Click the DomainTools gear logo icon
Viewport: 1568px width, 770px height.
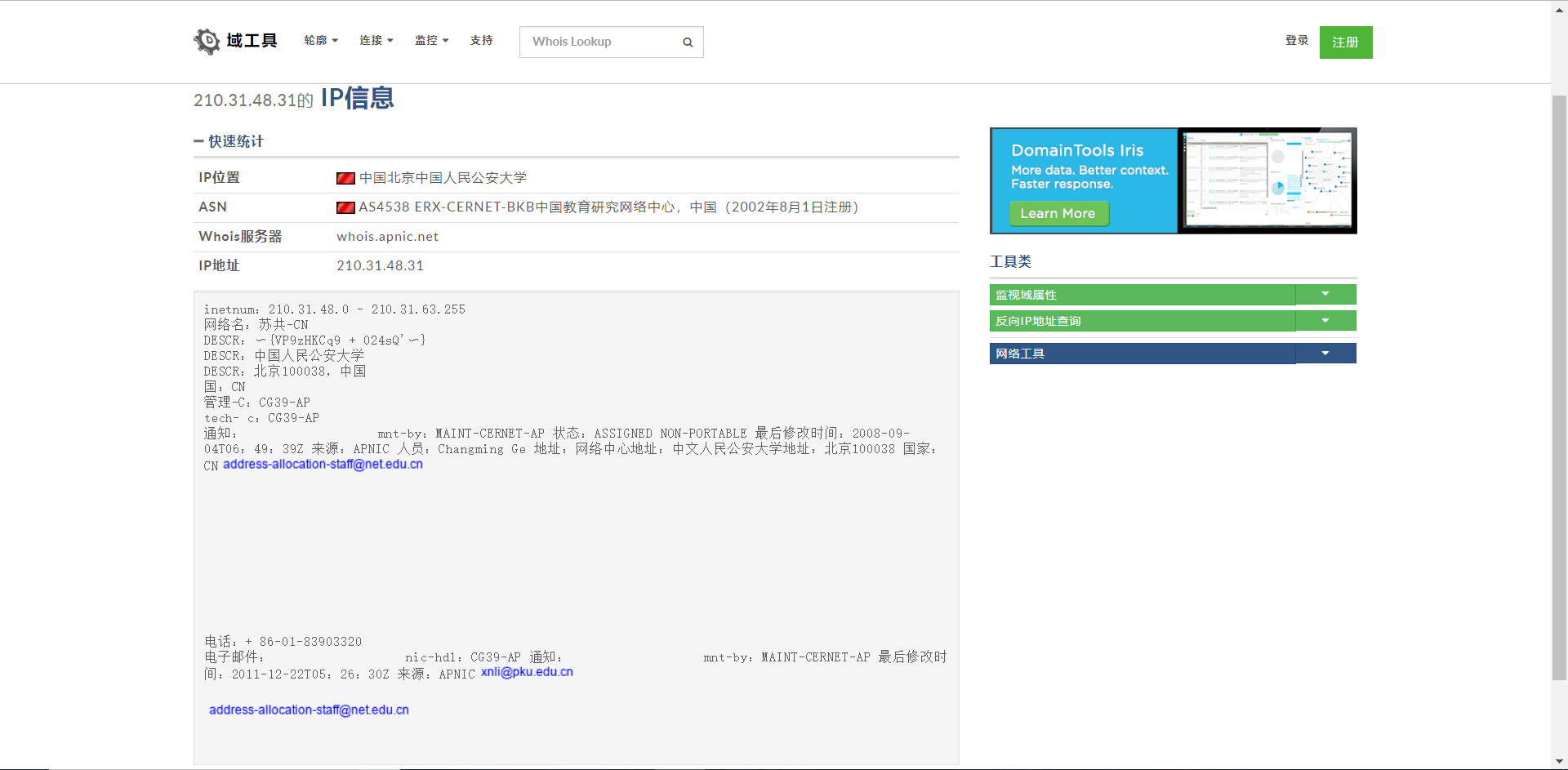point(207,41)
